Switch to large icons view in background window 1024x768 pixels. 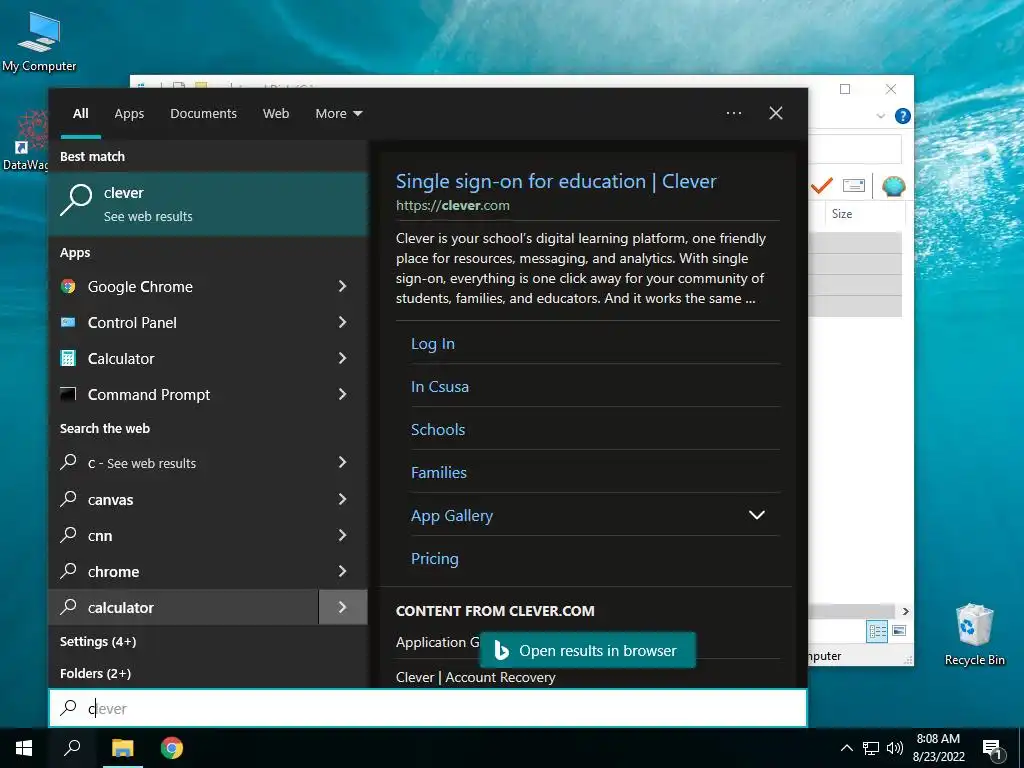[x=899, y=631]
